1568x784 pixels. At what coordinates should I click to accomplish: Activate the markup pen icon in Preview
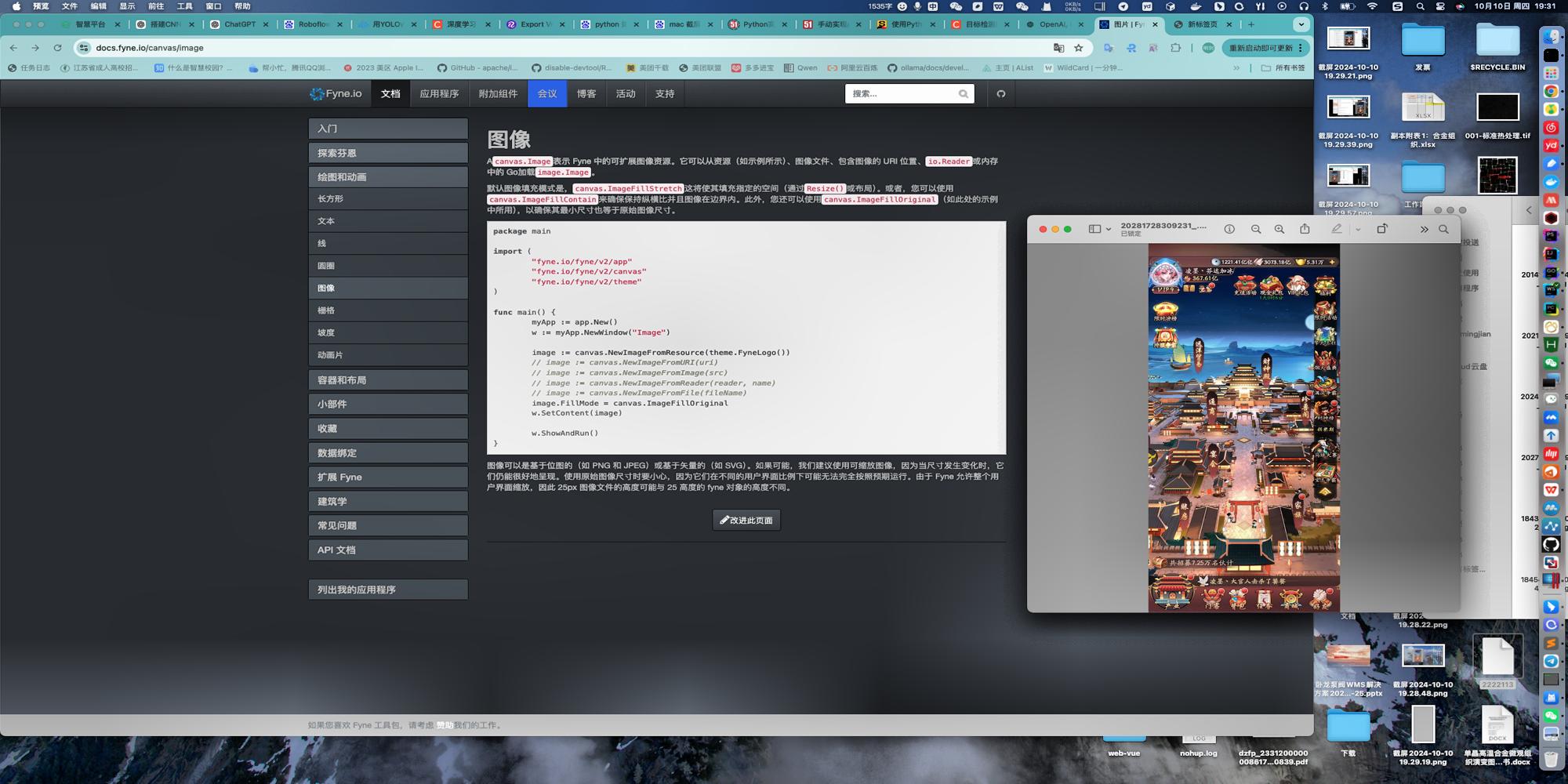point(1337,229)
